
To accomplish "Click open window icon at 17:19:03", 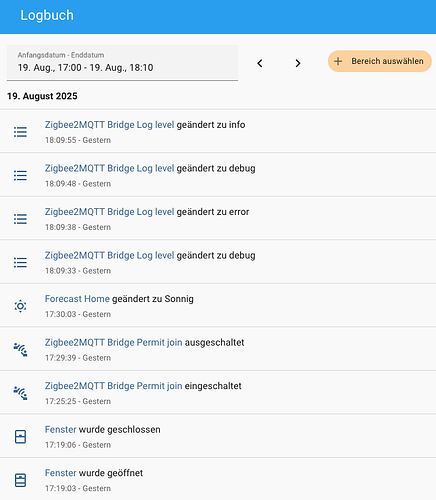I will (x=20, y=480).
